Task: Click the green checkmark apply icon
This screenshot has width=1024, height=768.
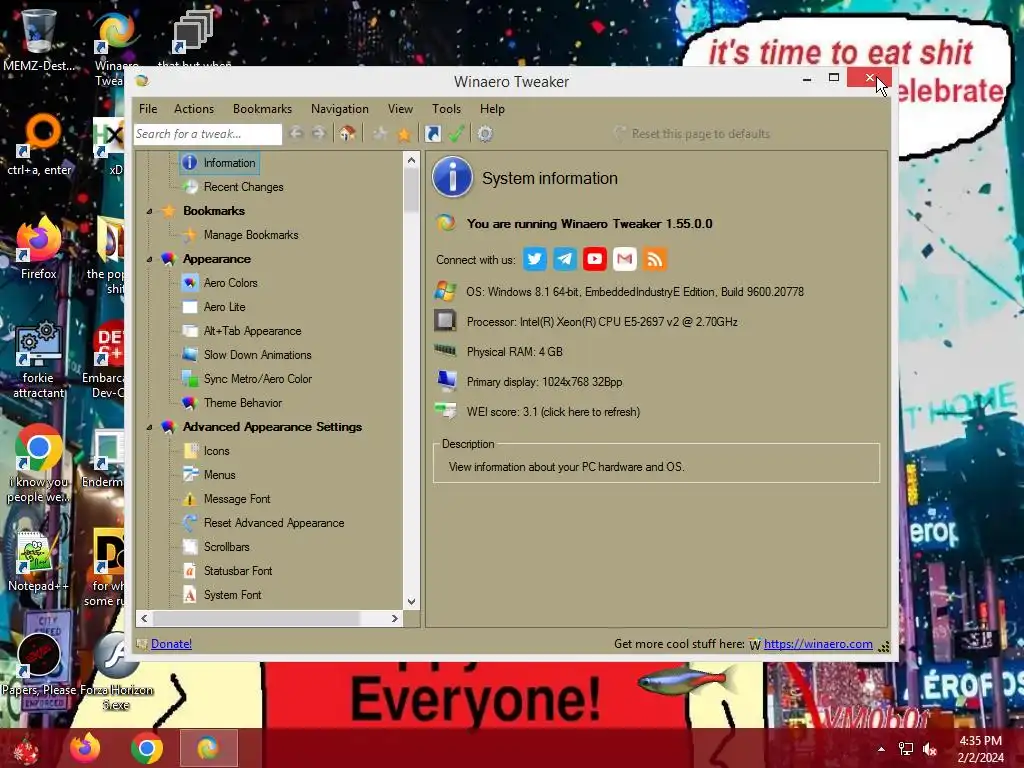Action: (x=456, y=134)
